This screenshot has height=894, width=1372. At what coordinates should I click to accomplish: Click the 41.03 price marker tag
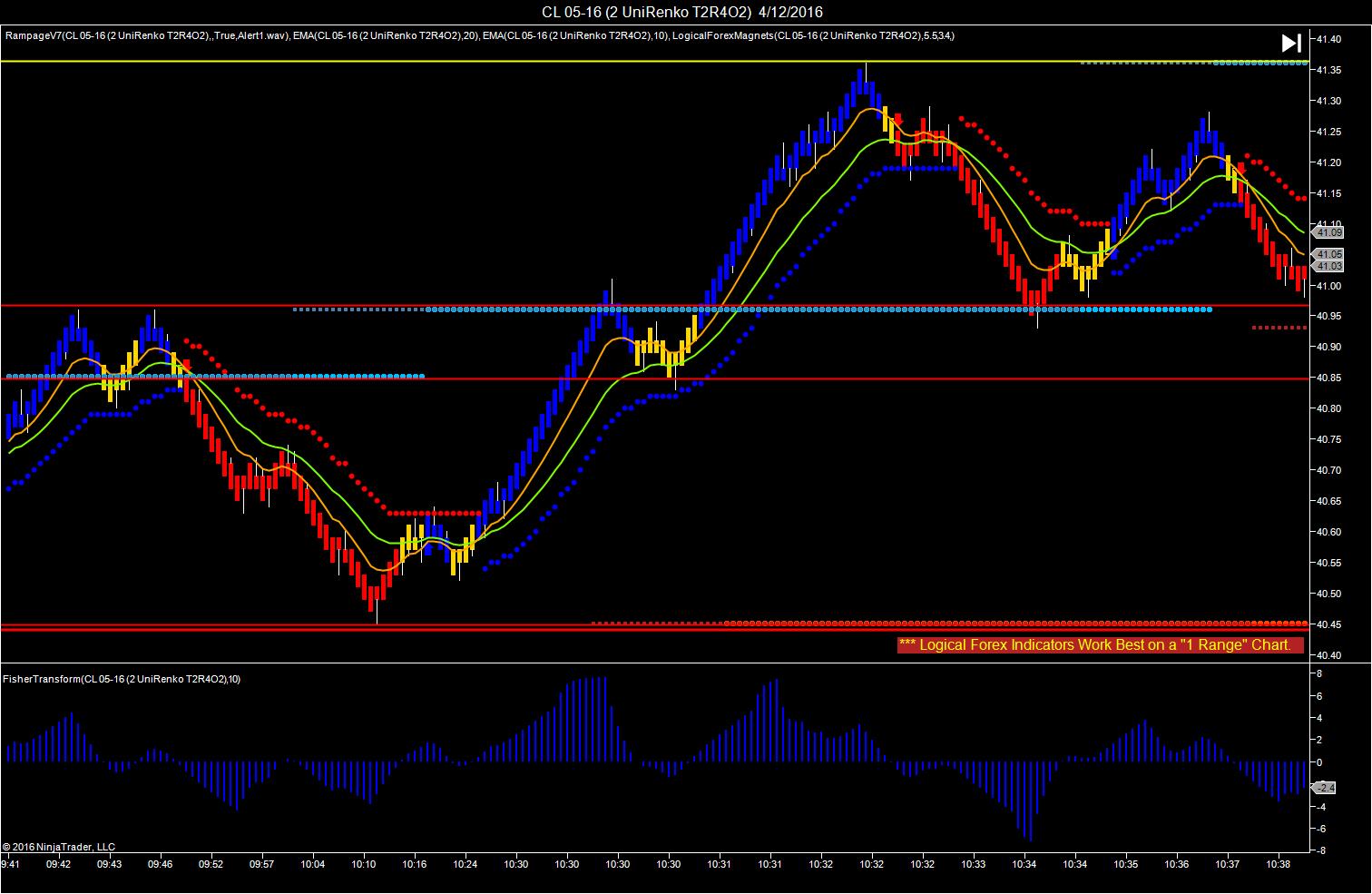pos(1329,267)
